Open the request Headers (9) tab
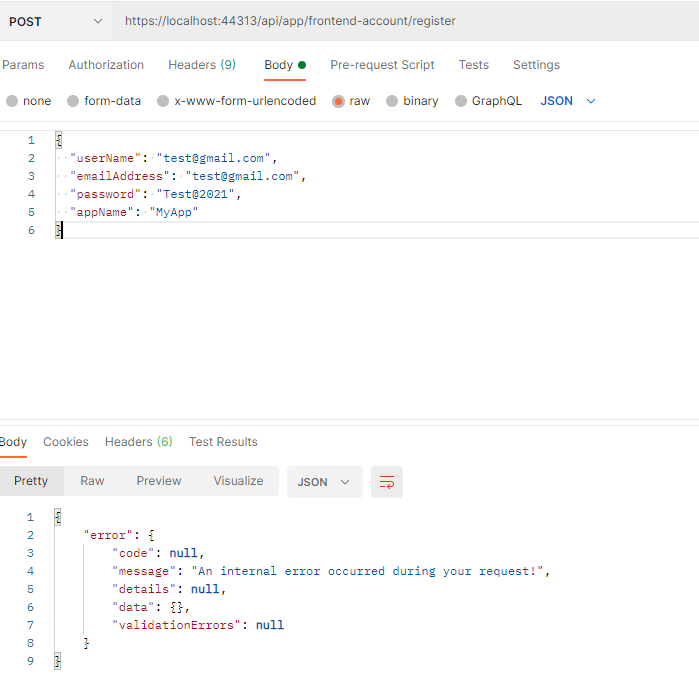Image resolution: width=699 pixels, height=695 pixels. point(202,65)
